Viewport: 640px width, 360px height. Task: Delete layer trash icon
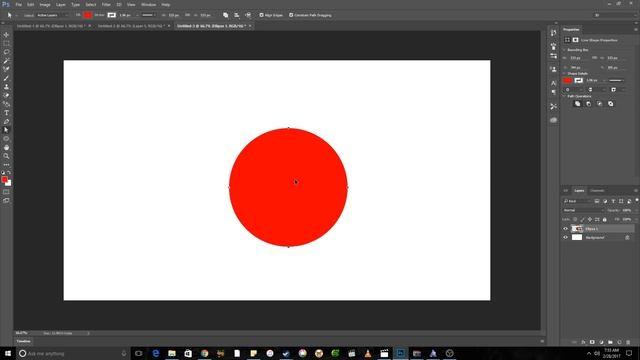628,342
